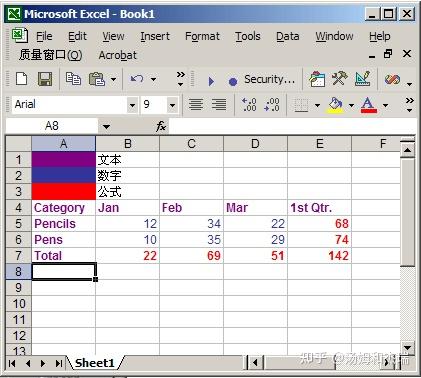The image size is (421, 378).
Task: Click the Copy icon in toolbar
Action: (x=73, y=79)
